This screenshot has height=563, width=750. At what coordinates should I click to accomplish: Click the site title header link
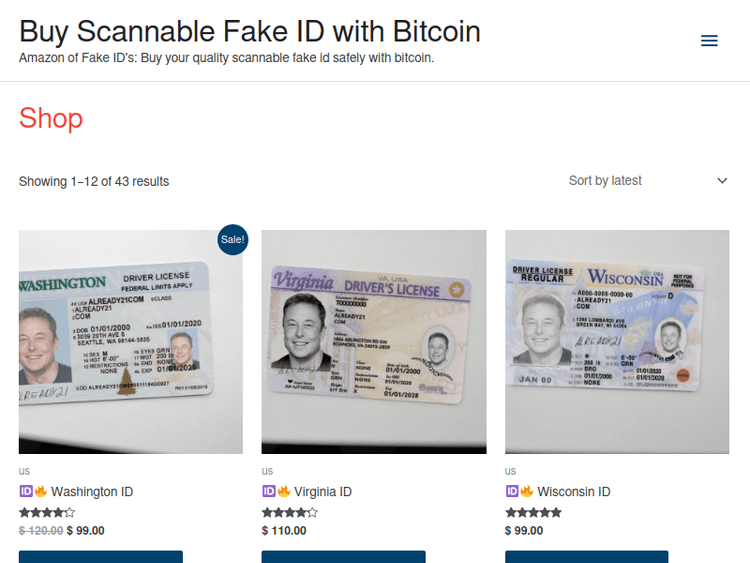tap(250, 32)
